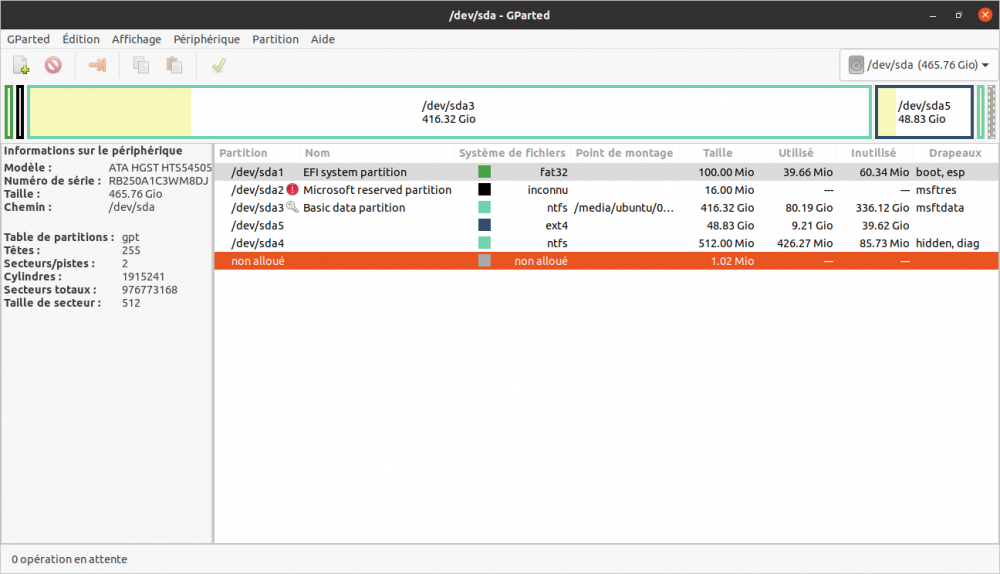Image resolution: width=1000 pixels, height=574 pixels.
Task: Click the New partition toolbar icon
Action: pyautogui.click(x=21, y=66)
